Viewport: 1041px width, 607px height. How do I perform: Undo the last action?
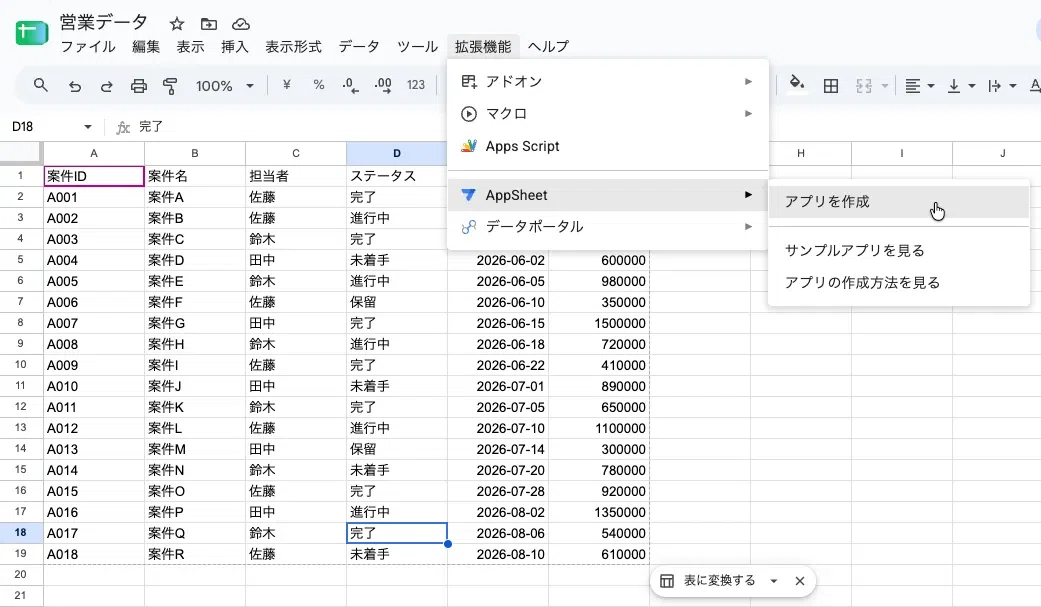pos(74,86)
